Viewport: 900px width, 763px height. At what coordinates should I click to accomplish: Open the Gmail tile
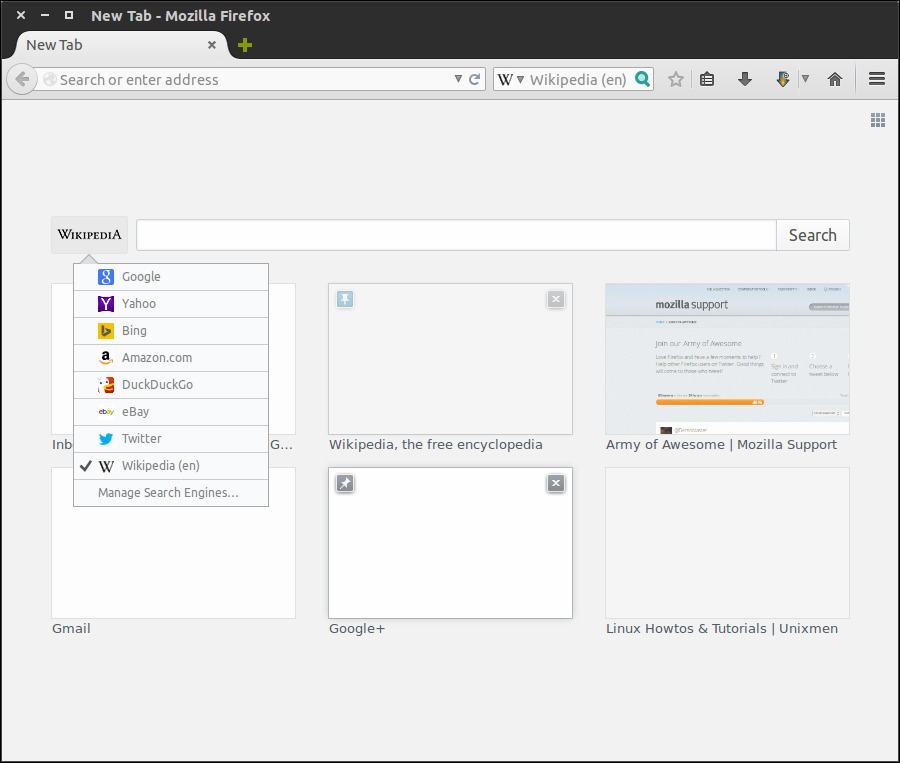[x=173, y=543]
